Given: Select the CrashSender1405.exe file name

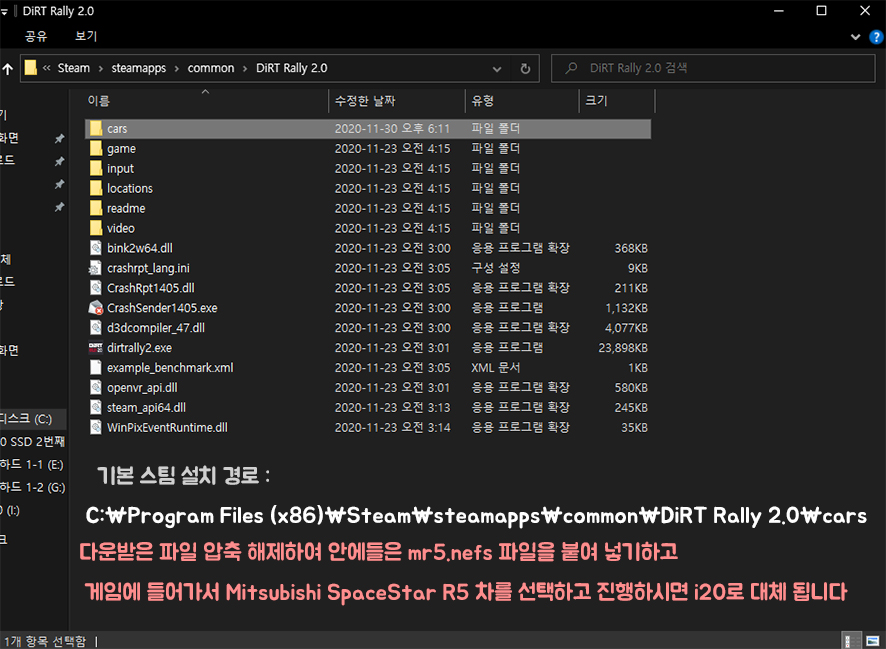Looking at the screenshot, I should [x=162, y=308].
